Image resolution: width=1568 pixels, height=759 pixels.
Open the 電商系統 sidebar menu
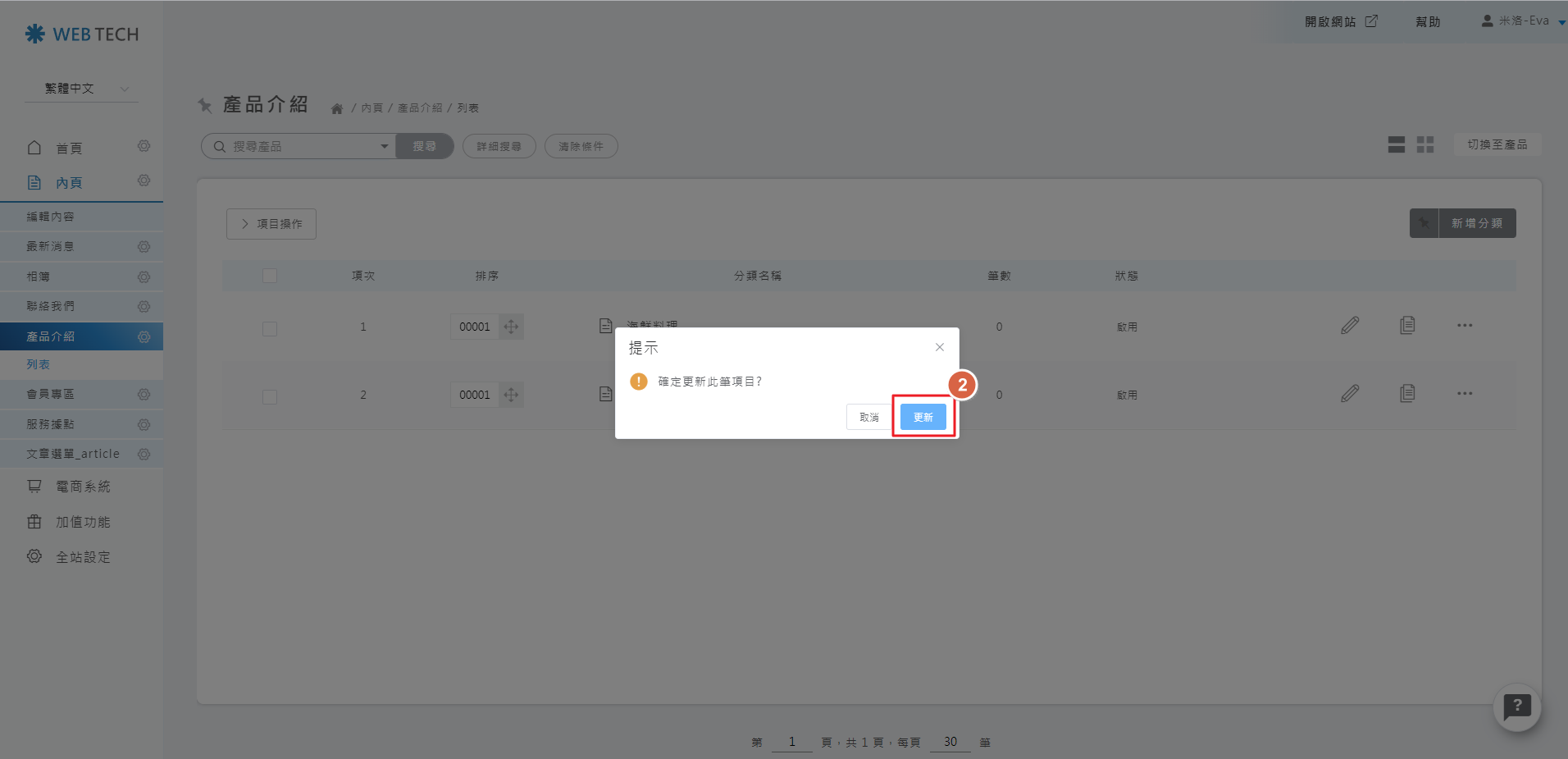click(82, 487)
